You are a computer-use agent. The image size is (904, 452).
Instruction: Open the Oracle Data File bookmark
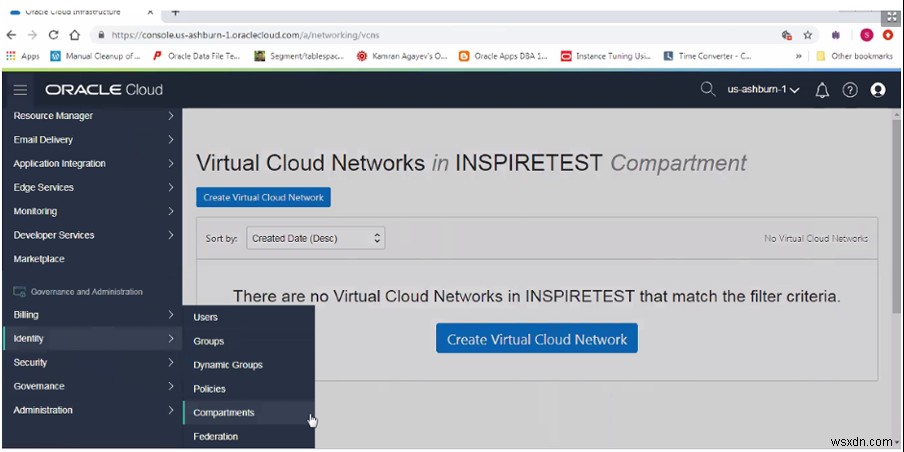197,56
